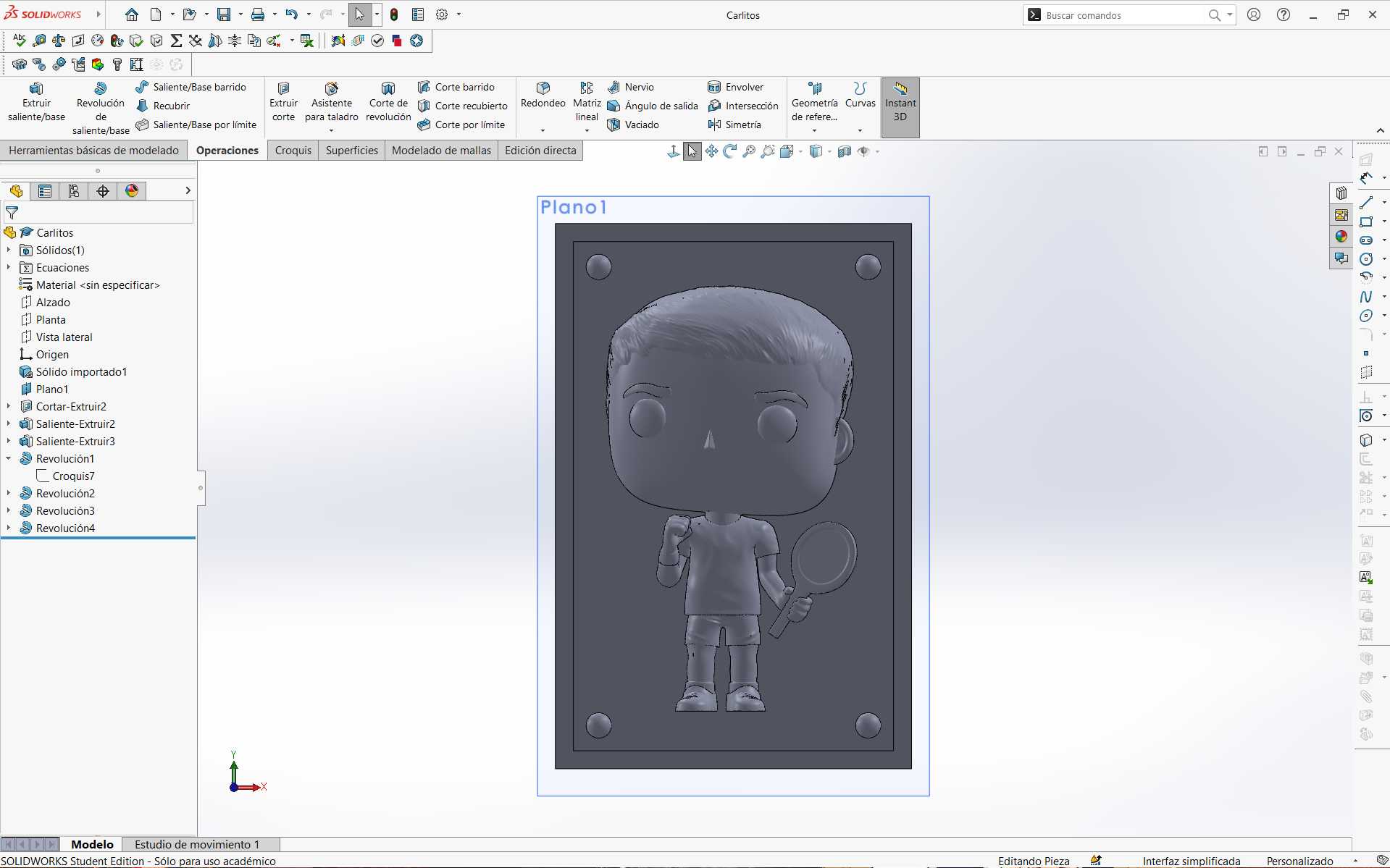Viewport: 1390px width, 868px height.
Task: Expand the Sólidos(1) folder
Action: tap(9, 250)
